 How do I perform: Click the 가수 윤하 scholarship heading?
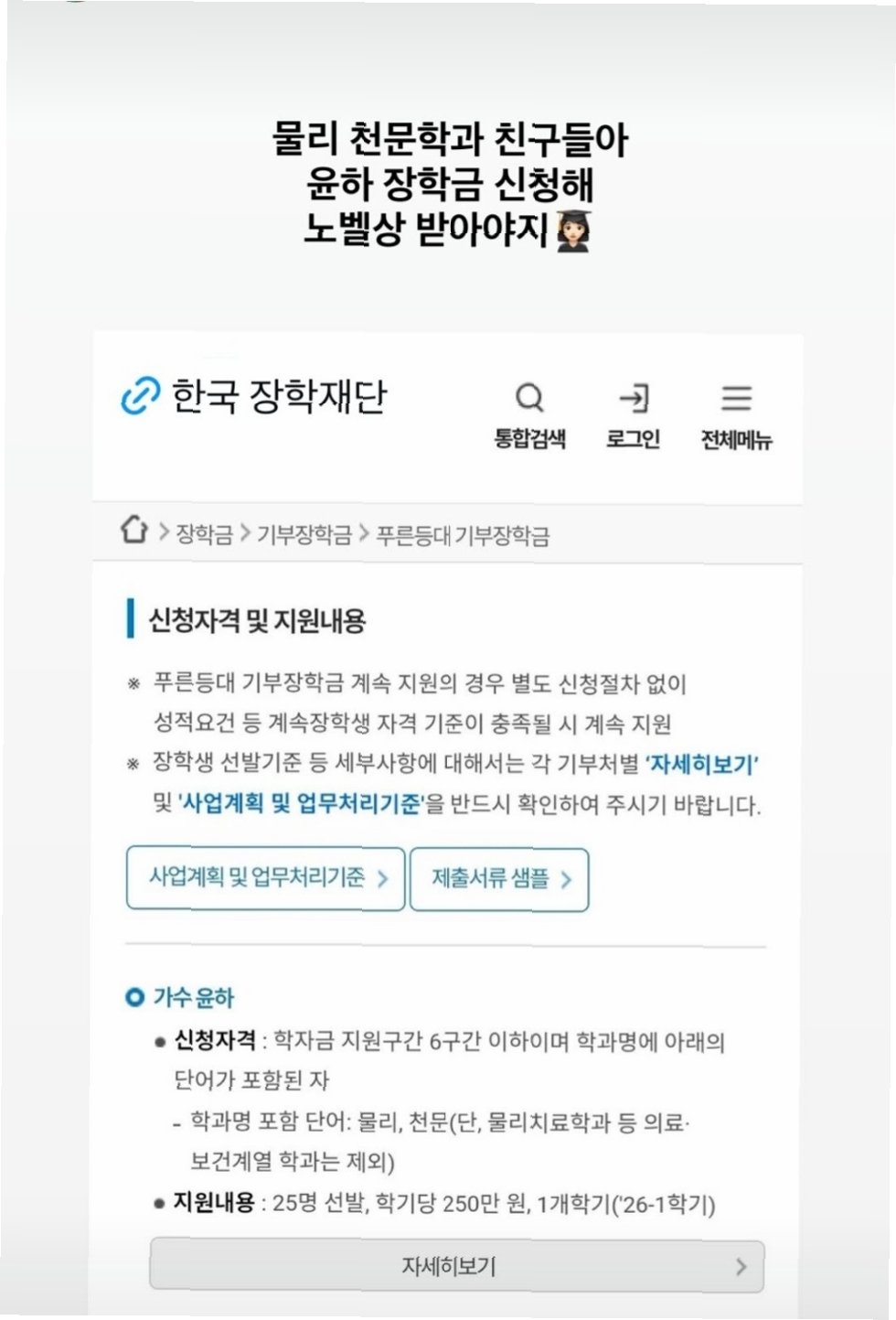[x=194, y=997]
